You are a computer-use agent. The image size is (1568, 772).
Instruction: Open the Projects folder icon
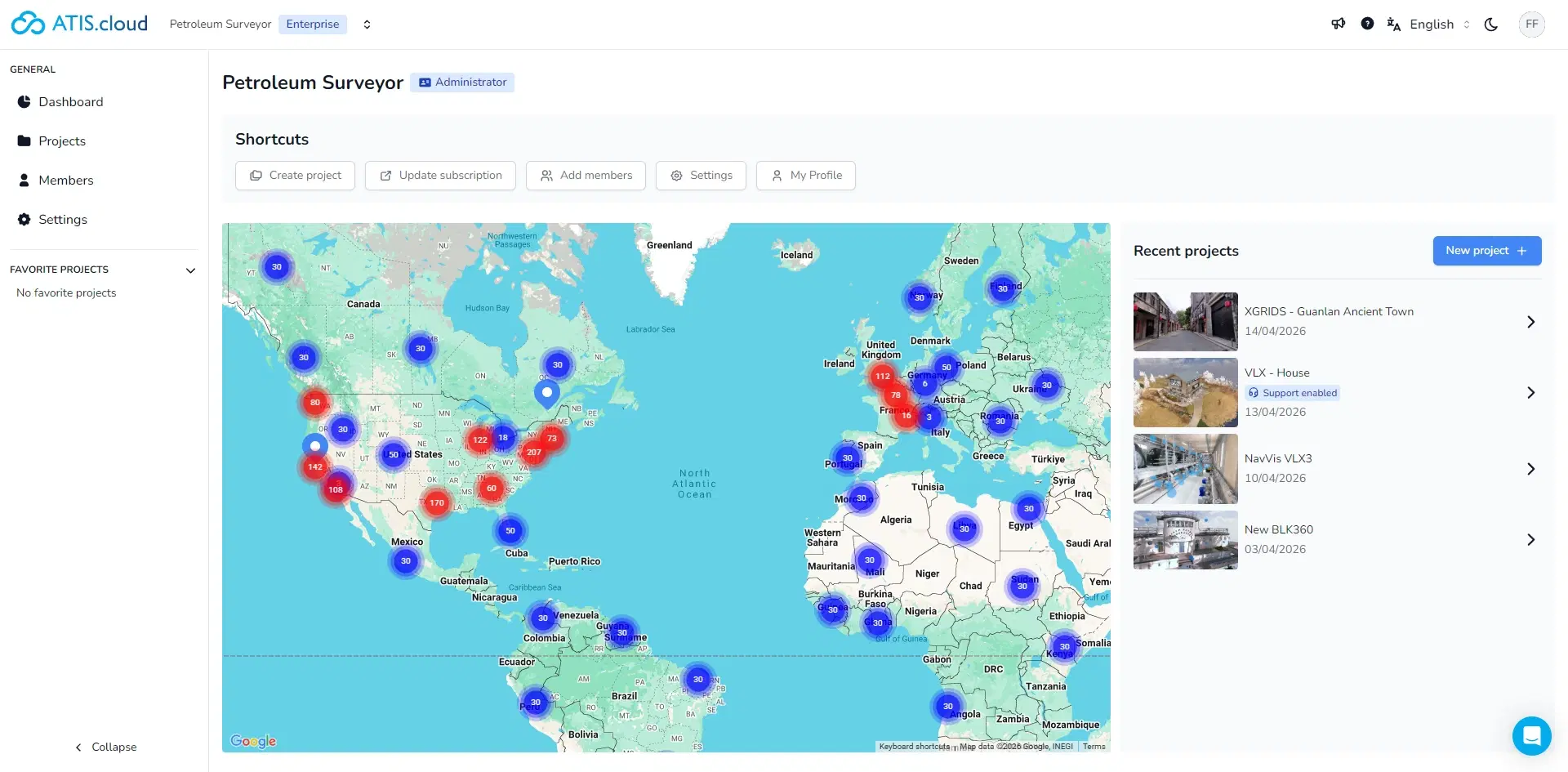[x=24, y=141]
